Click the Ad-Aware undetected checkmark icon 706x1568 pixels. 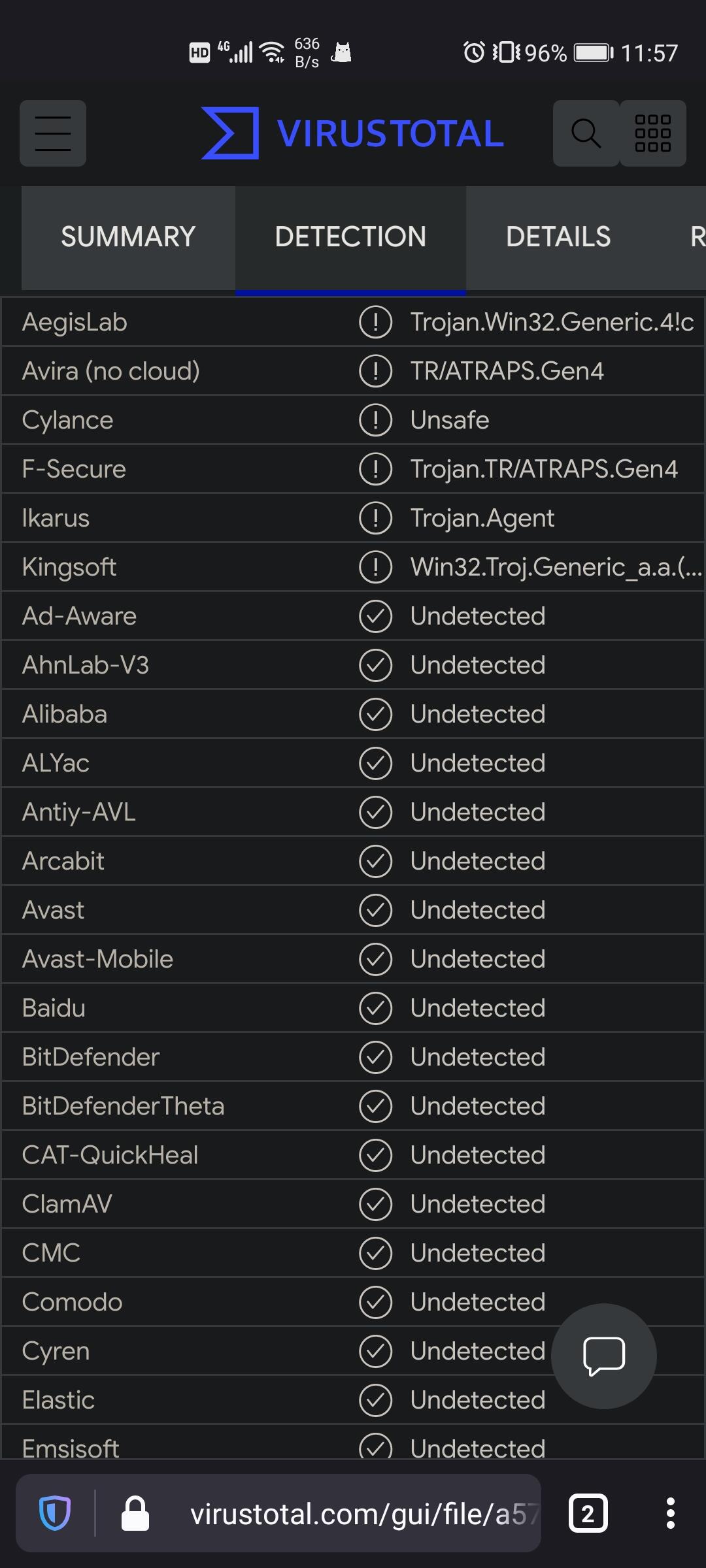coord(376,616)
